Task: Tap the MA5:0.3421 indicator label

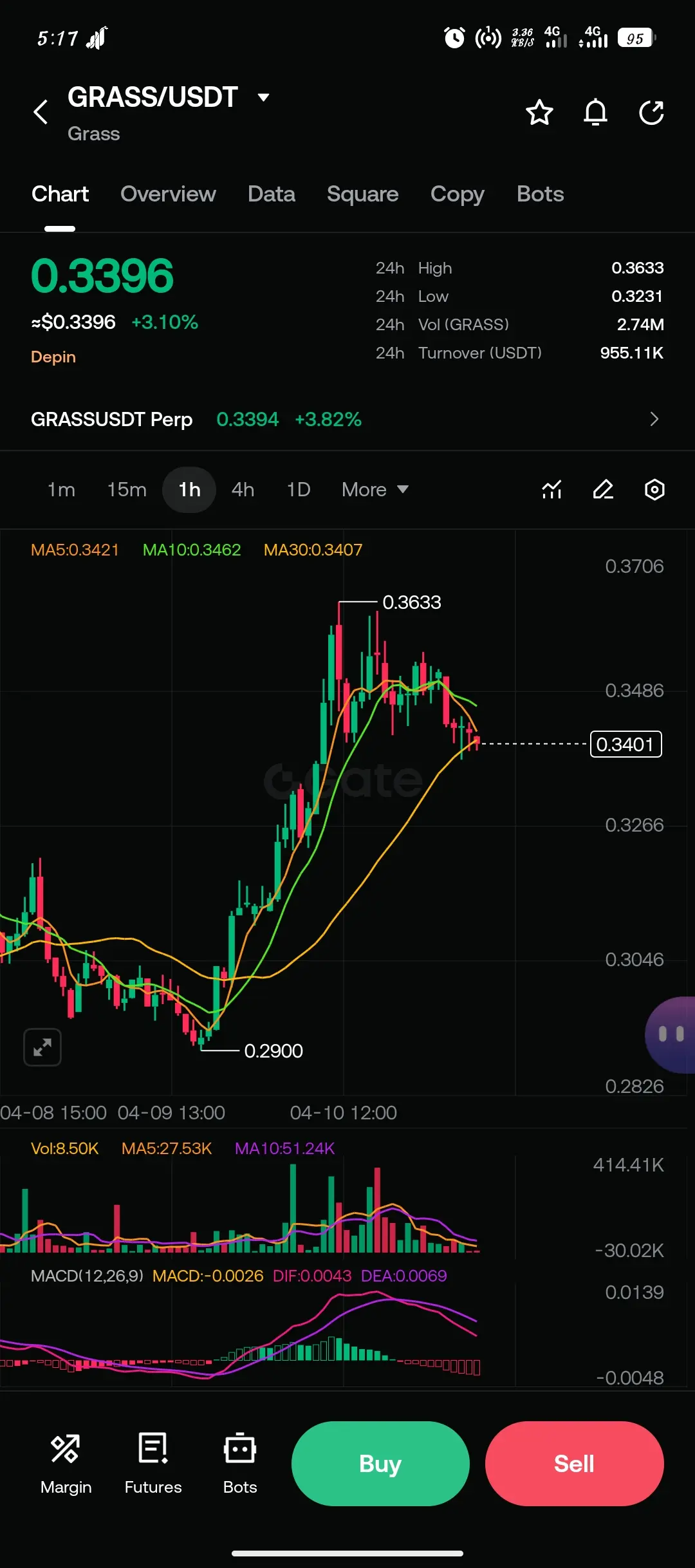Action: 75,550
